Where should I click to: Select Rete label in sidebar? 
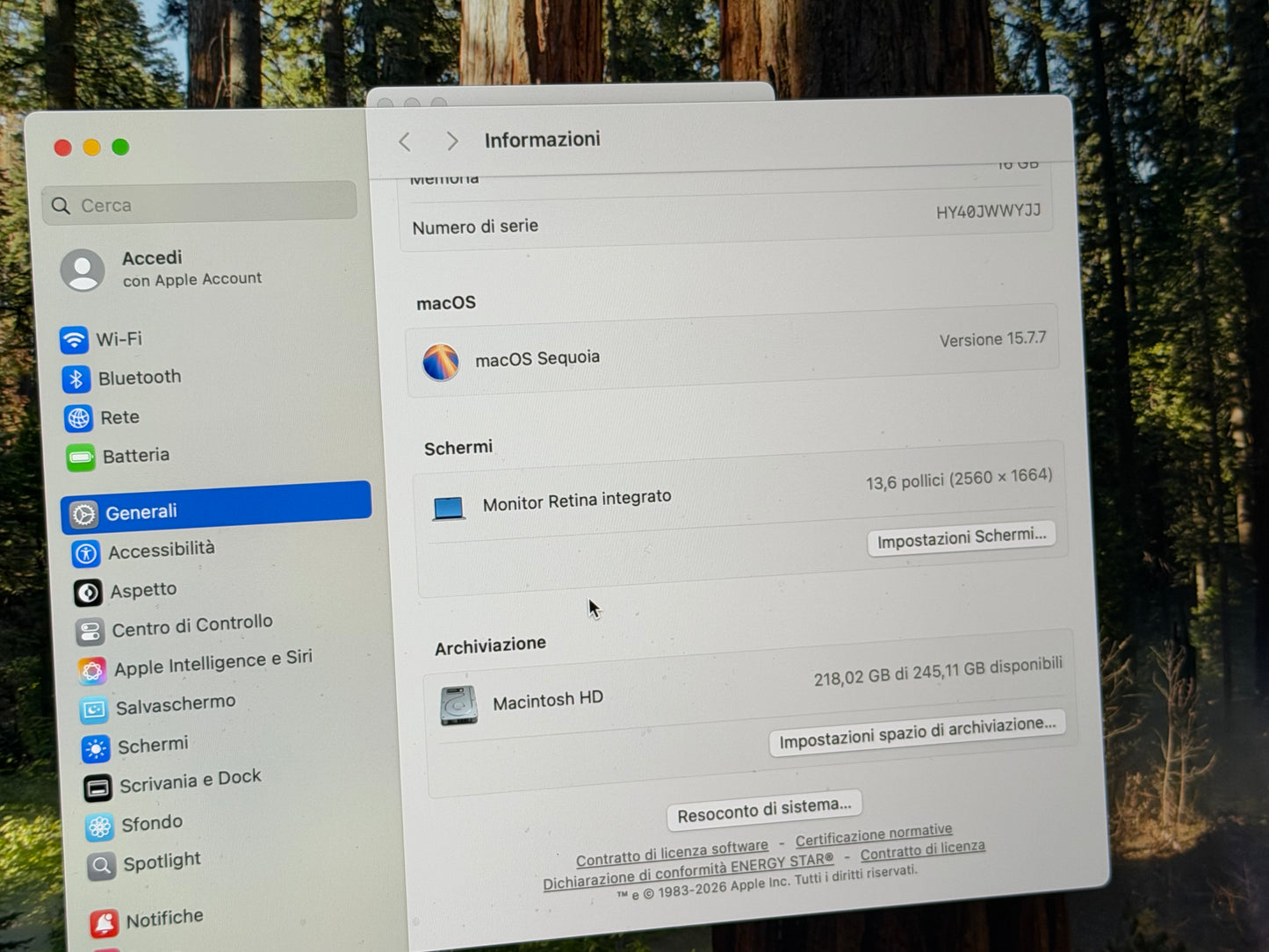[120, 417]
